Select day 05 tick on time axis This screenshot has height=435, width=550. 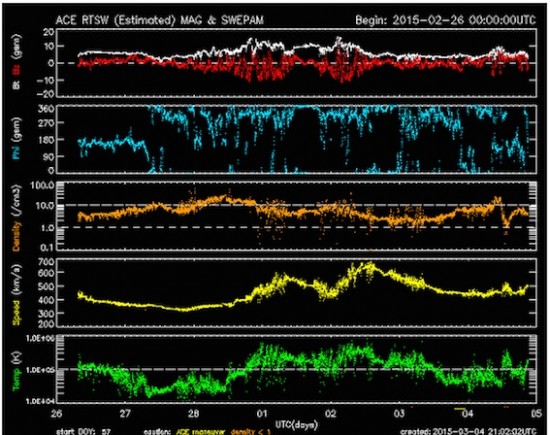pos(536,414)
